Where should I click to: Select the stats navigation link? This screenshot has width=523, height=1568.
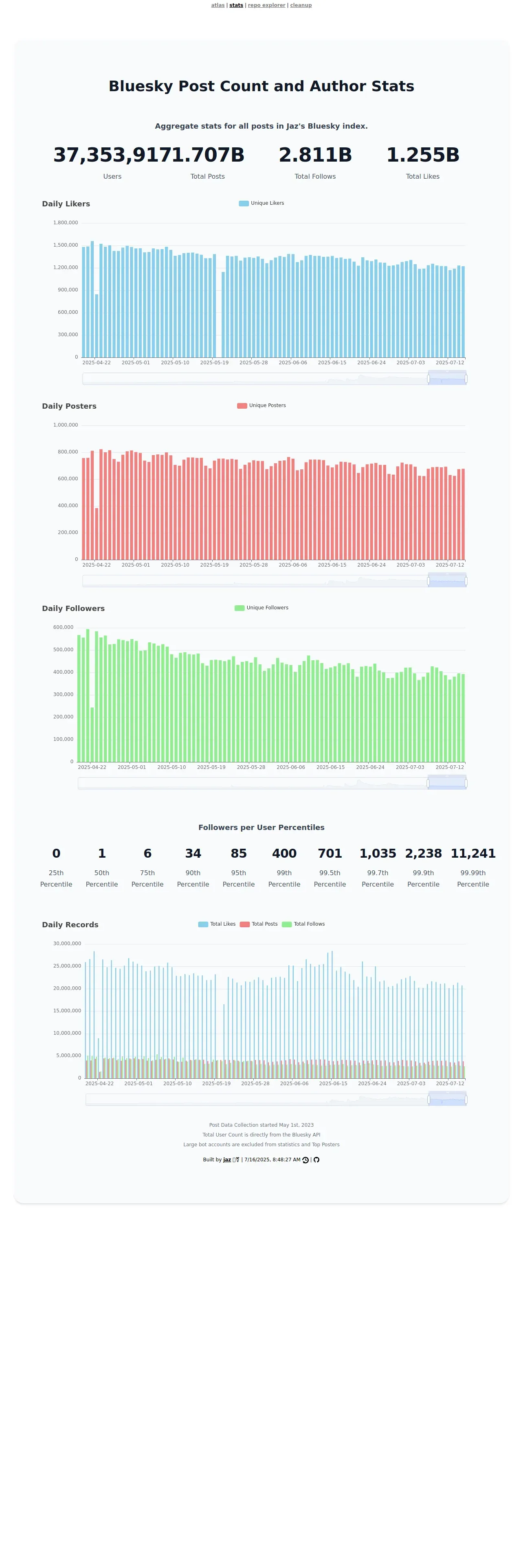(236, 5)
